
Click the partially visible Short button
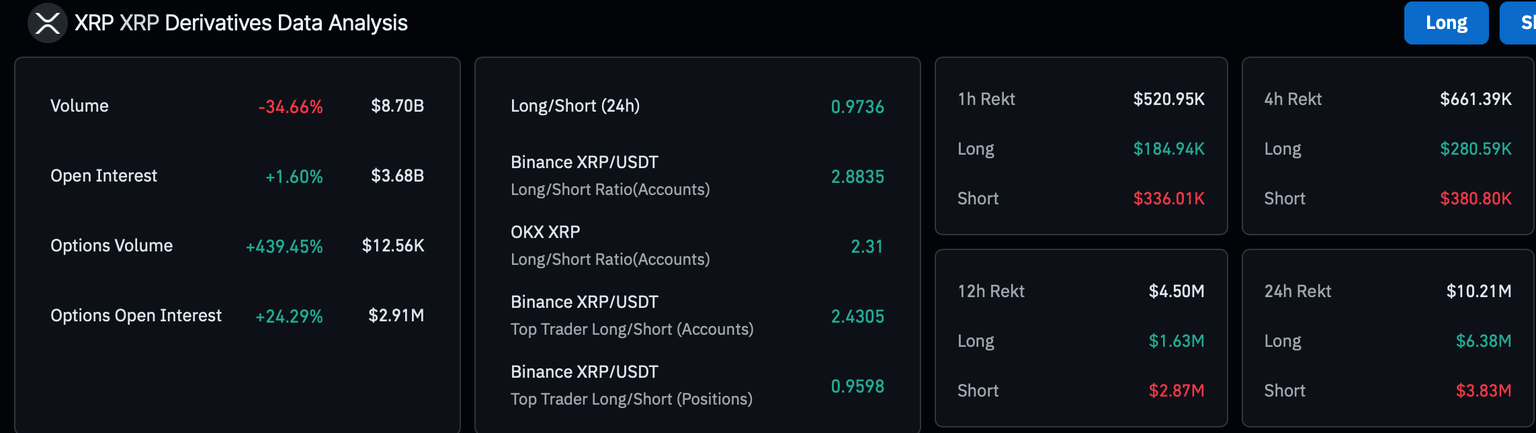pyautogui.click(x=1520, y=23)
